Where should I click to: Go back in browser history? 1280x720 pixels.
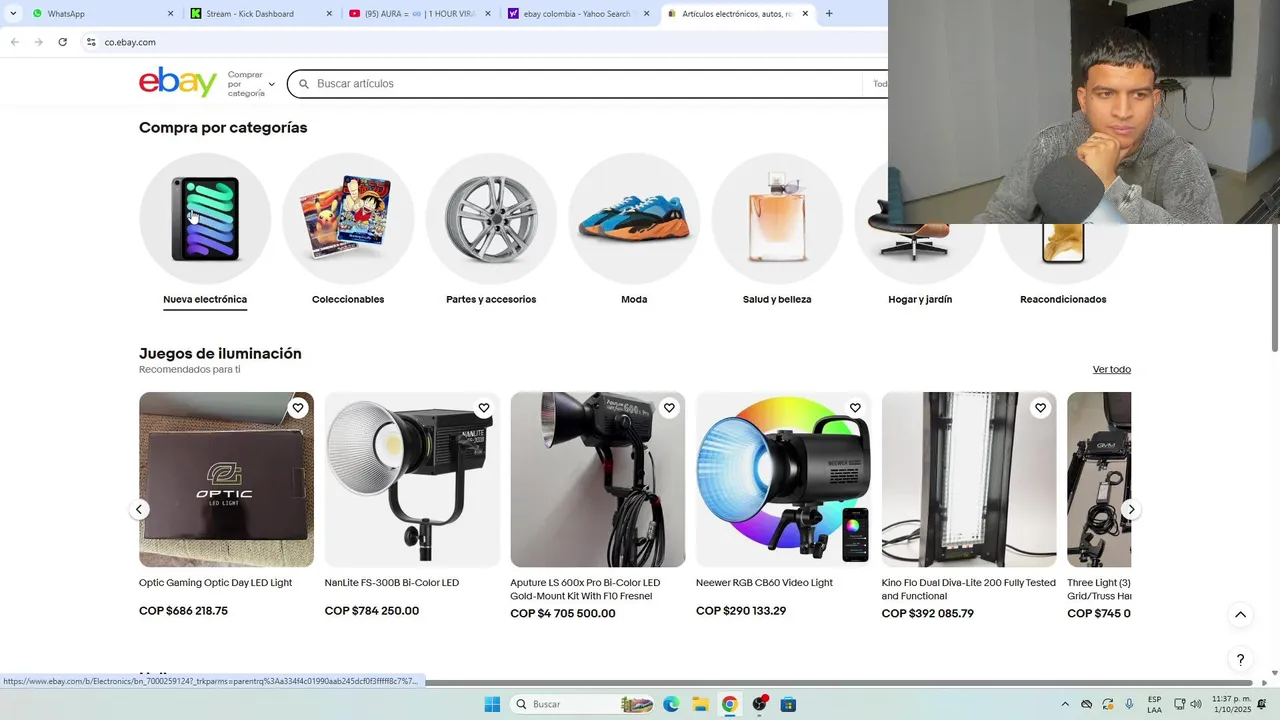(14, 42)
